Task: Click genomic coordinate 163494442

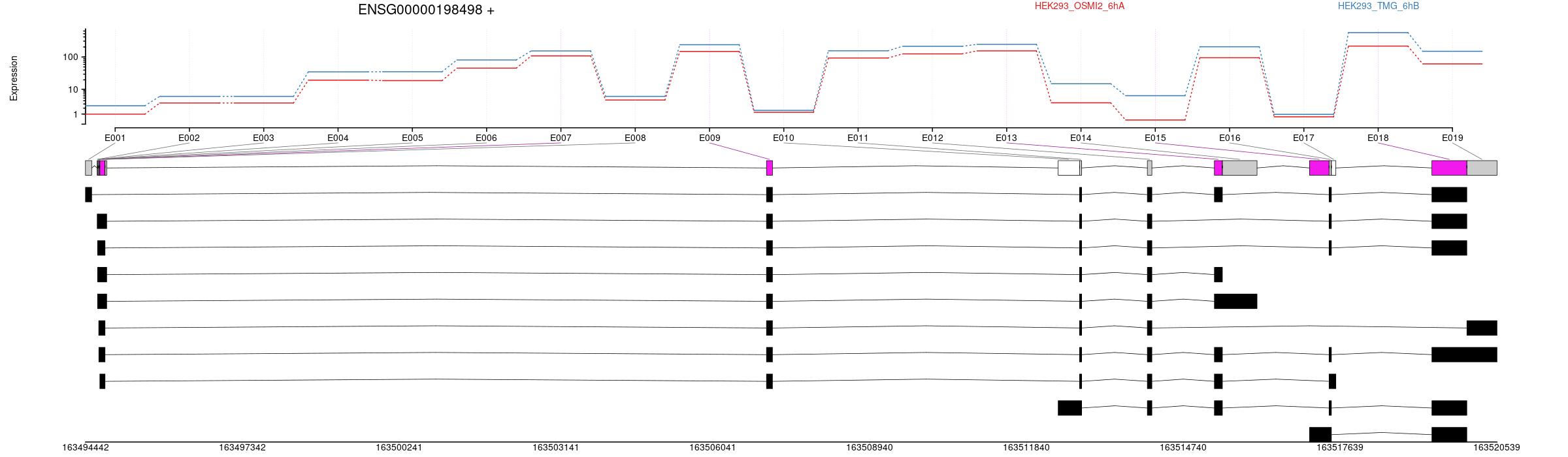Action: point(86,448)
